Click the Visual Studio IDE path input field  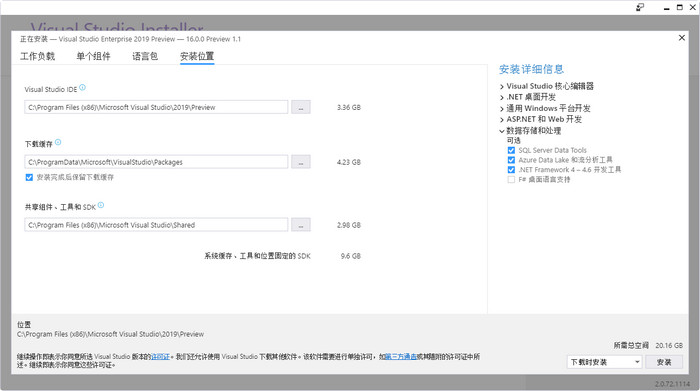point(156,107)
